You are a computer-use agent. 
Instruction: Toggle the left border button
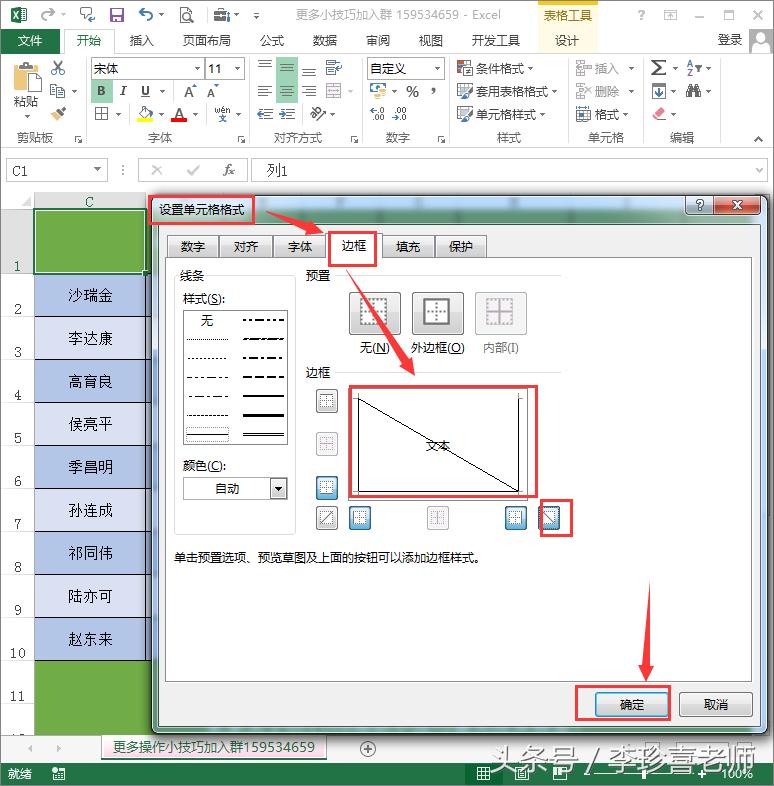[359, 517]
